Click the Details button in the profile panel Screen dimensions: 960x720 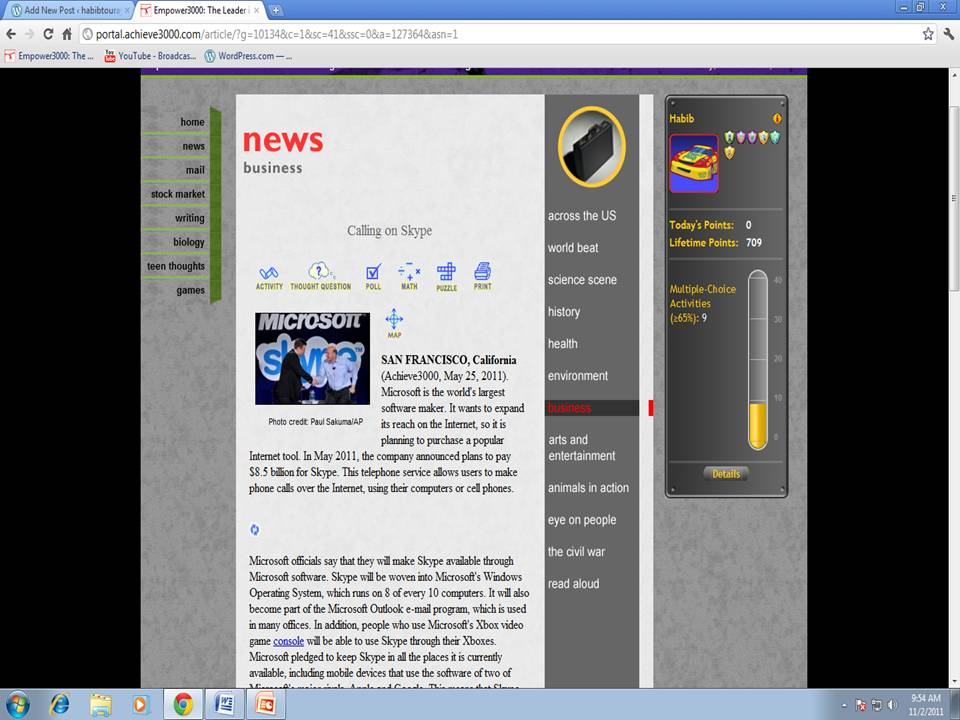(x=726, y=474)
